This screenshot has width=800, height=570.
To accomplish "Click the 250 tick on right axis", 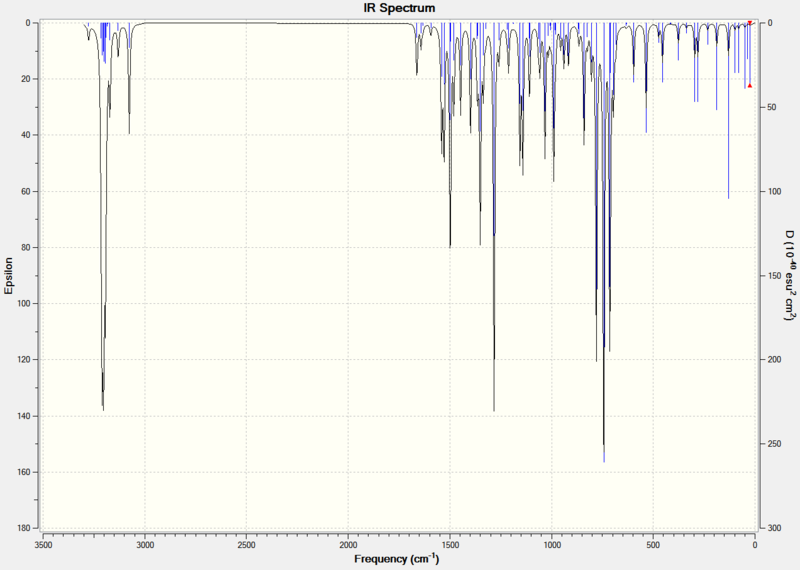I will [x=774, y=444].
